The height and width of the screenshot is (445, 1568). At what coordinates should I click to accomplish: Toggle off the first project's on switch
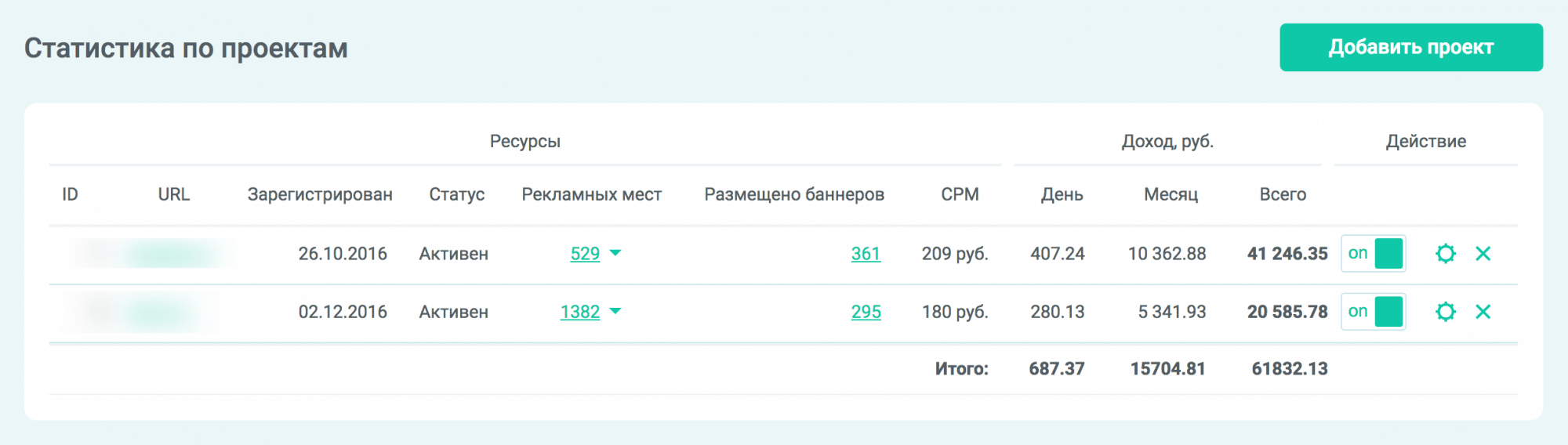pyautogui.click(x=1374, y=254)
